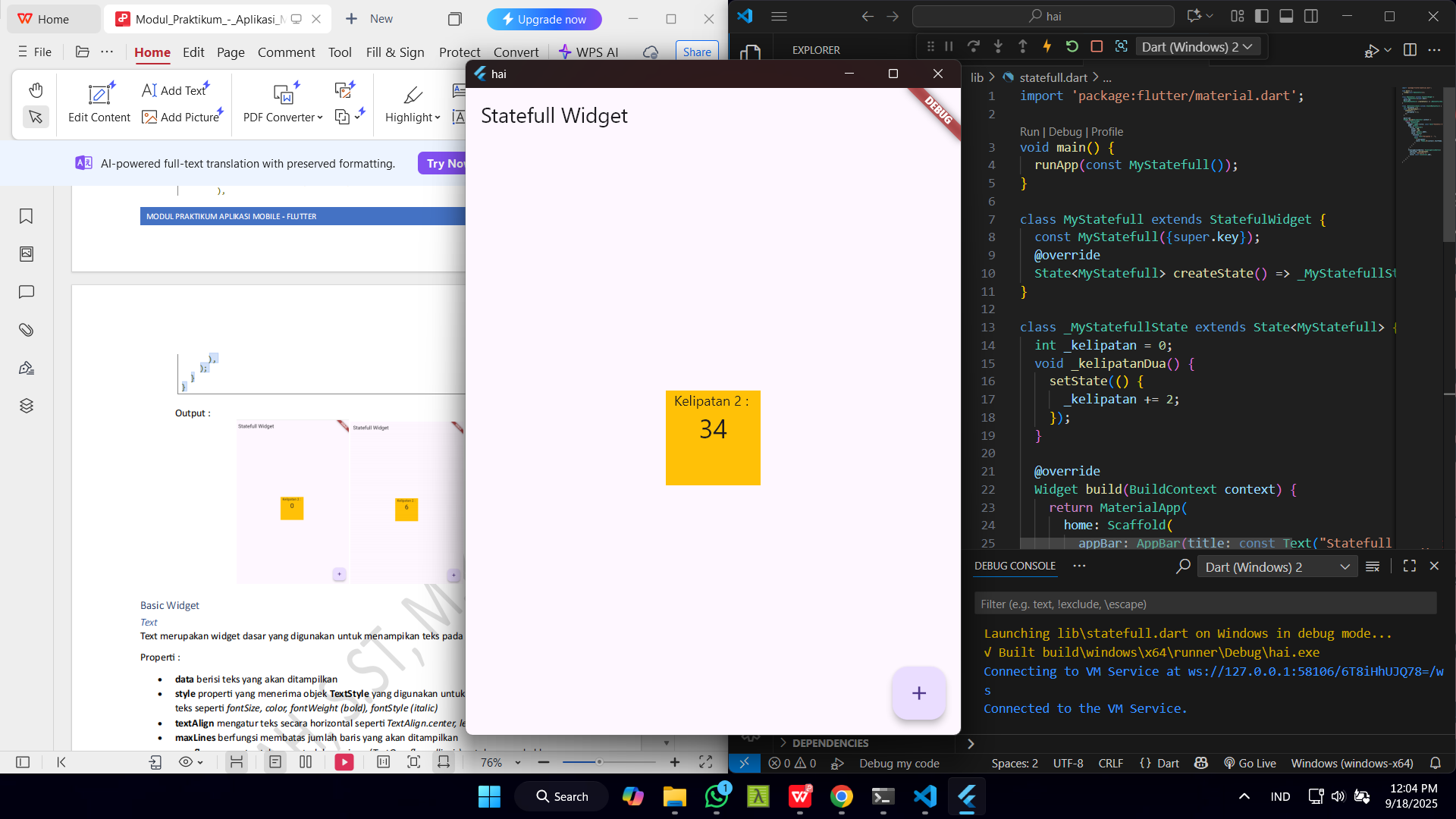Image resolution: width=1456 pixels, height=819 pixels.
Task: Split the VS Code editor right
Action: coord(1410,50)
